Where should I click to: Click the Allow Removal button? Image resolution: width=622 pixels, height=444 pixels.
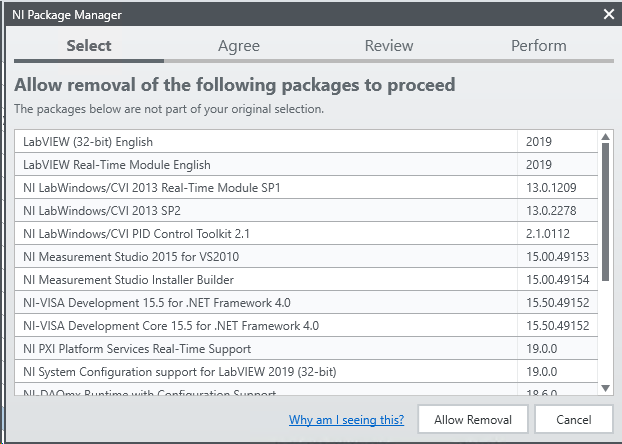tap(473, 419)
